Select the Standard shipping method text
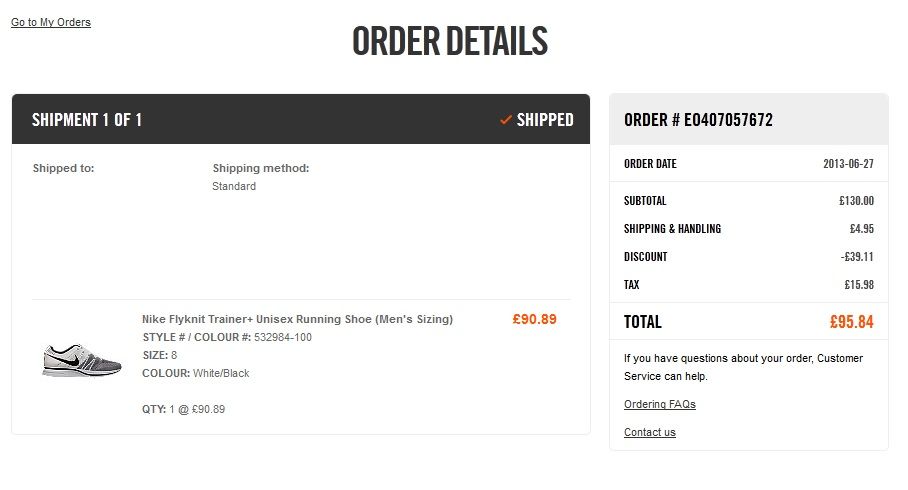This screenshot has height=490, width=908. tap(234, 186)
